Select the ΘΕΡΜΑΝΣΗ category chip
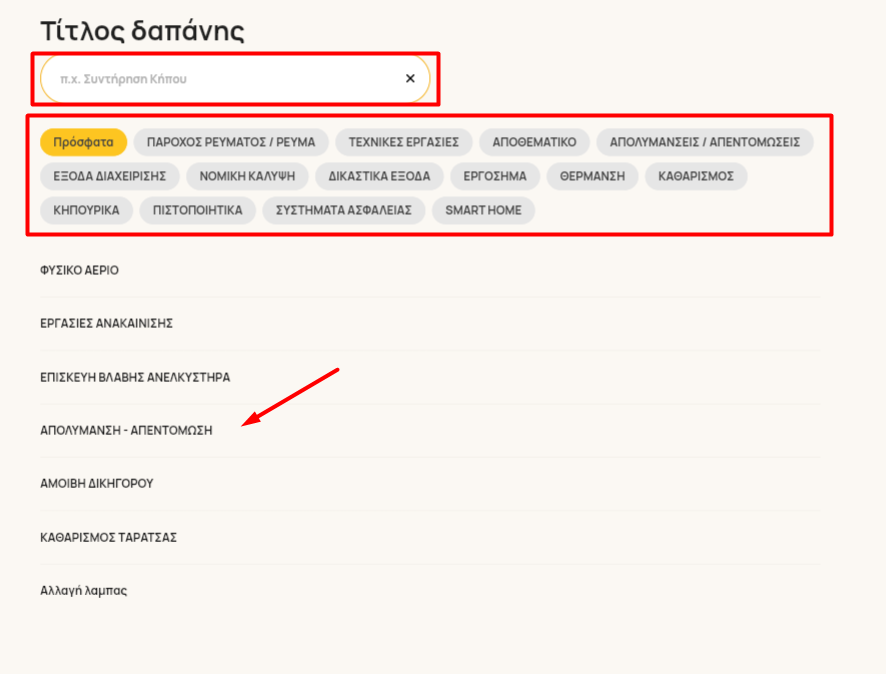 (x=592, y=176)
